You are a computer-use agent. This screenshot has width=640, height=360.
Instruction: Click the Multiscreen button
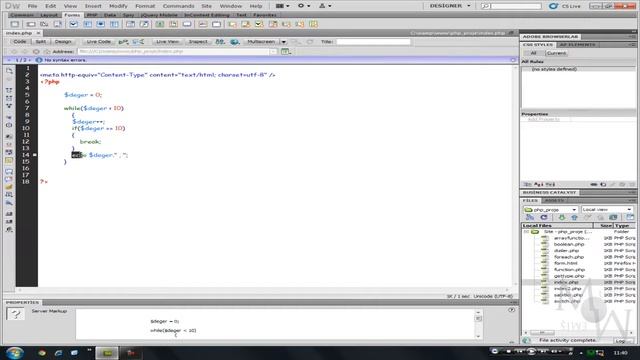click(261, 42)
